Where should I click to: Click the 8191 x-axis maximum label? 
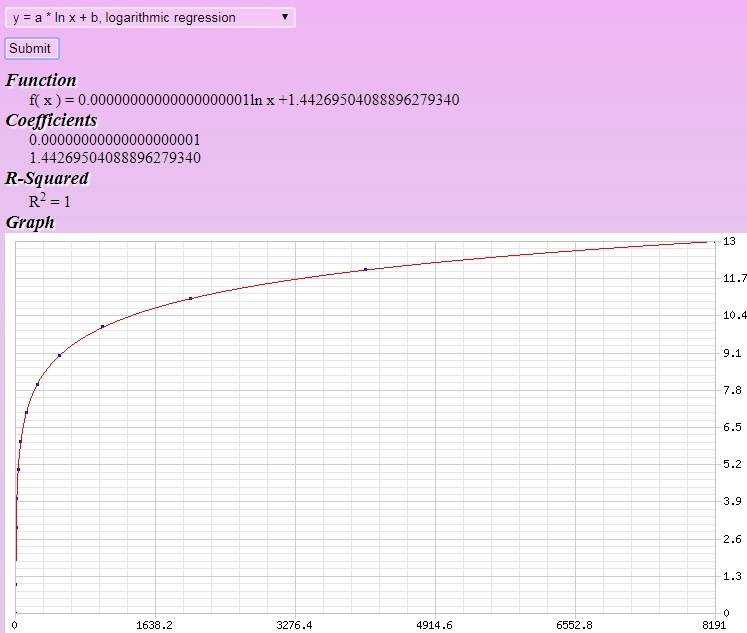712,625
